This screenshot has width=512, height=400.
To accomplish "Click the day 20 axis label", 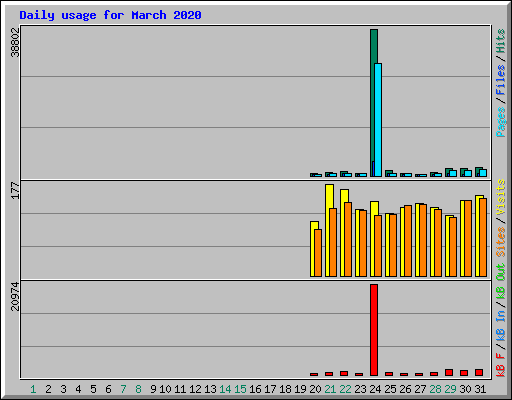I will pyautogui.click(x=315, y=389).
